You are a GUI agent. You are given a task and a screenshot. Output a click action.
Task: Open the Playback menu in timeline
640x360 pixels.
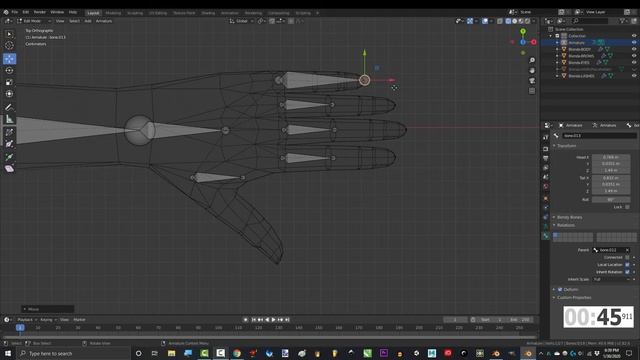[x=26, y=320]
